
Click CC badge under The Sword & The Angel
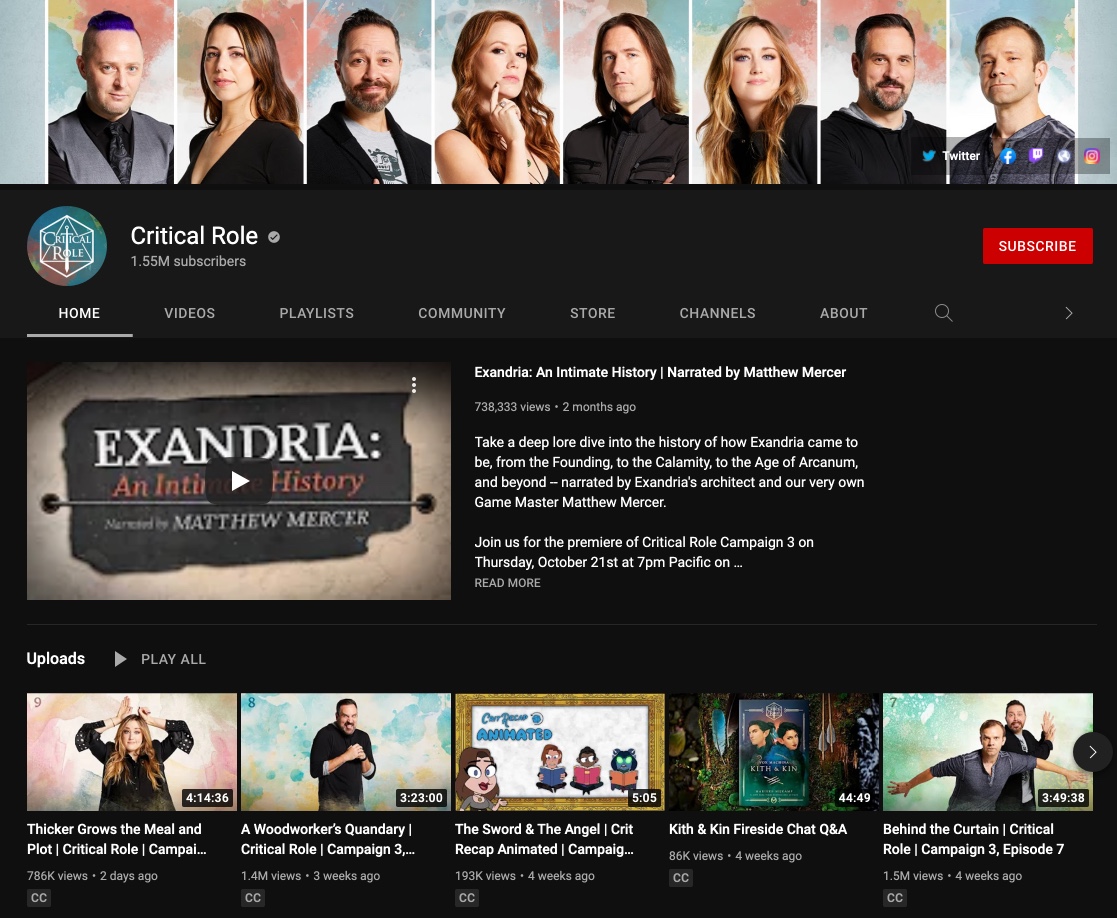pos(467,897)
